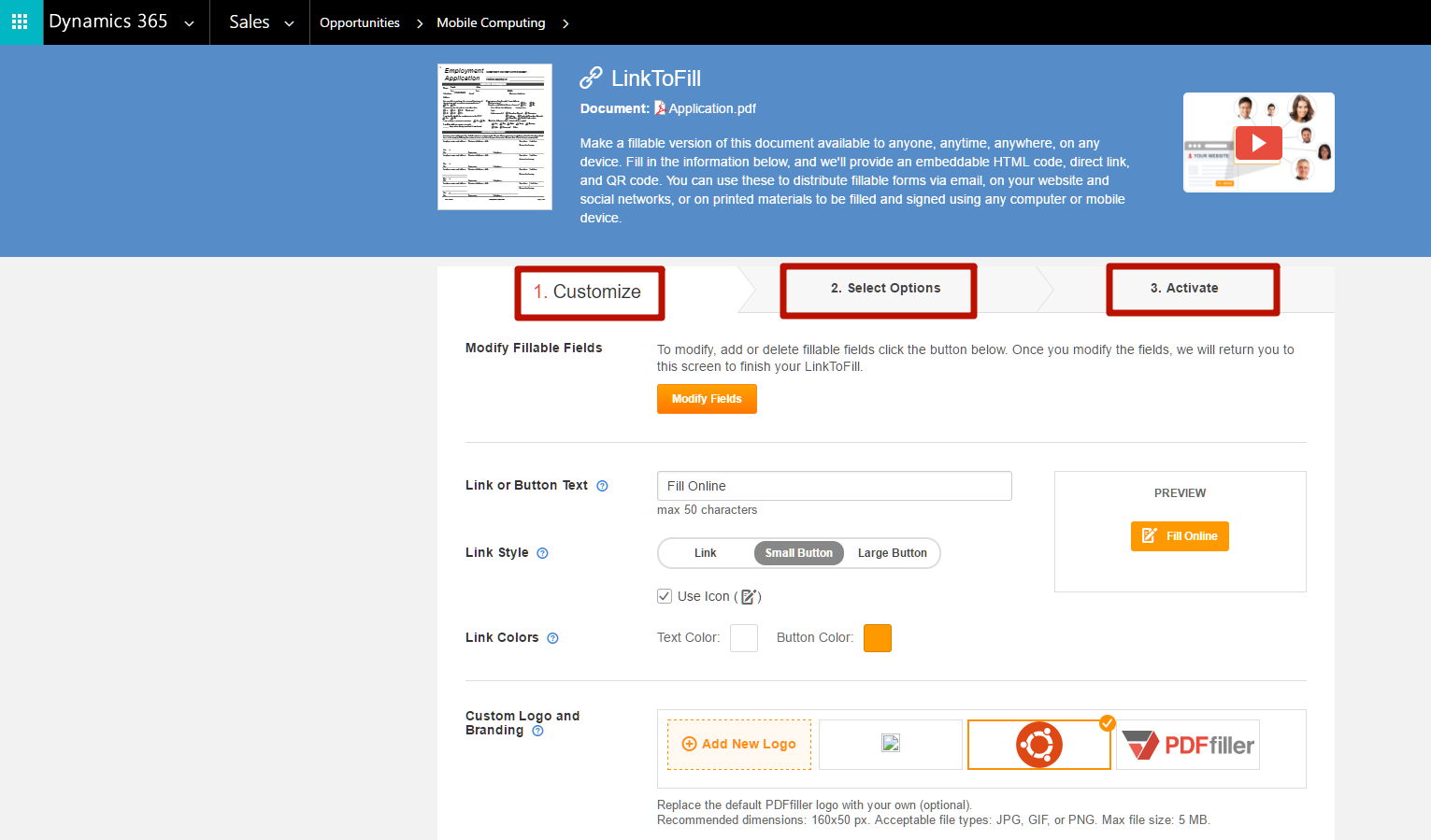
Task: Click the LinkToFill chain link icon
Action: click(x=591, y=78)
